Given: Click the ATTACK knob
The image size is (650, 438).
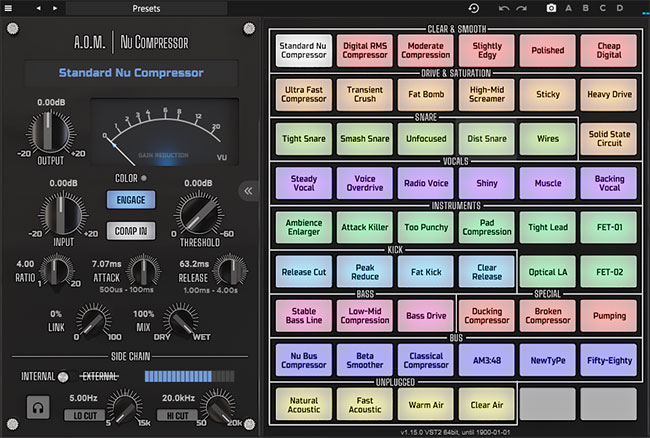Looking at the screenshot, I should pyautogui.click(x=143, y=271).
